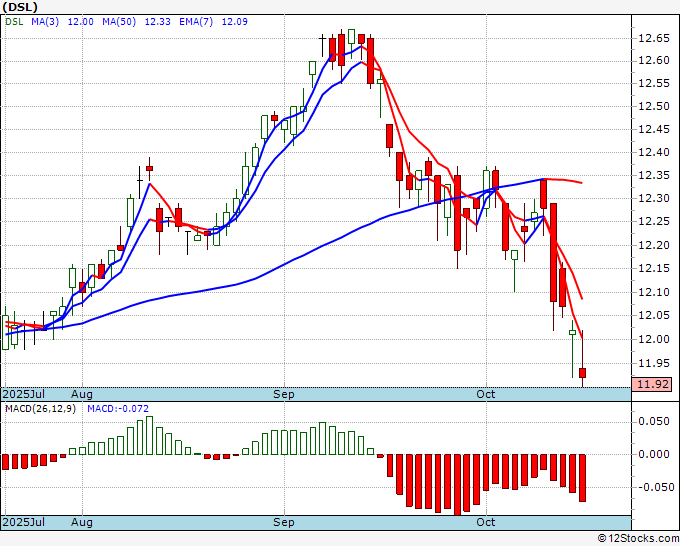
Task: Select the EMA(7) legend label
Action: (x=196, y=22)
